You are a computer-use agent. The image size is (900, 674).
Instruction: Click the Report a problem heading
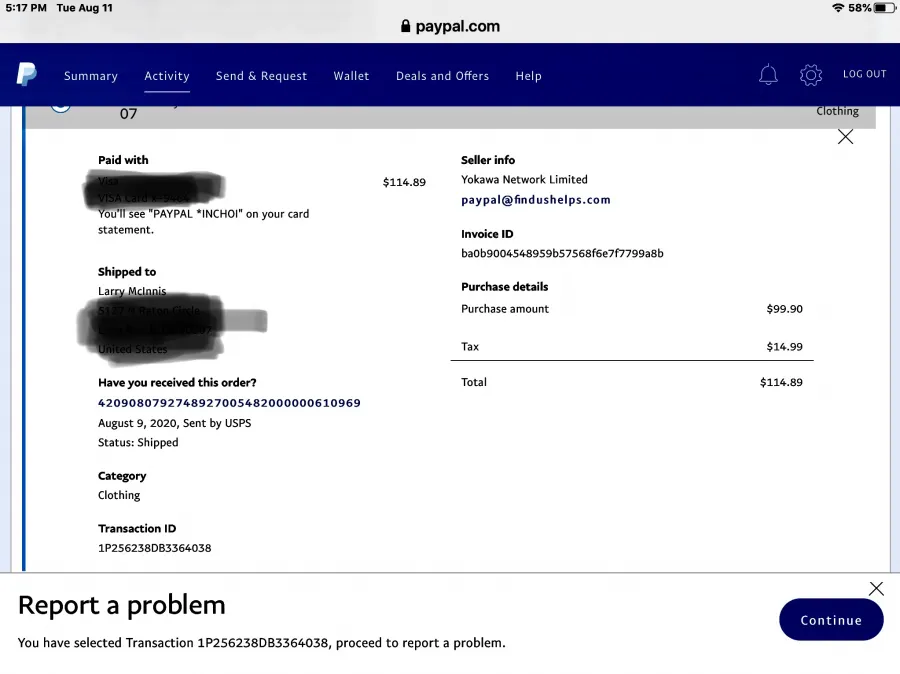(122, 605)
